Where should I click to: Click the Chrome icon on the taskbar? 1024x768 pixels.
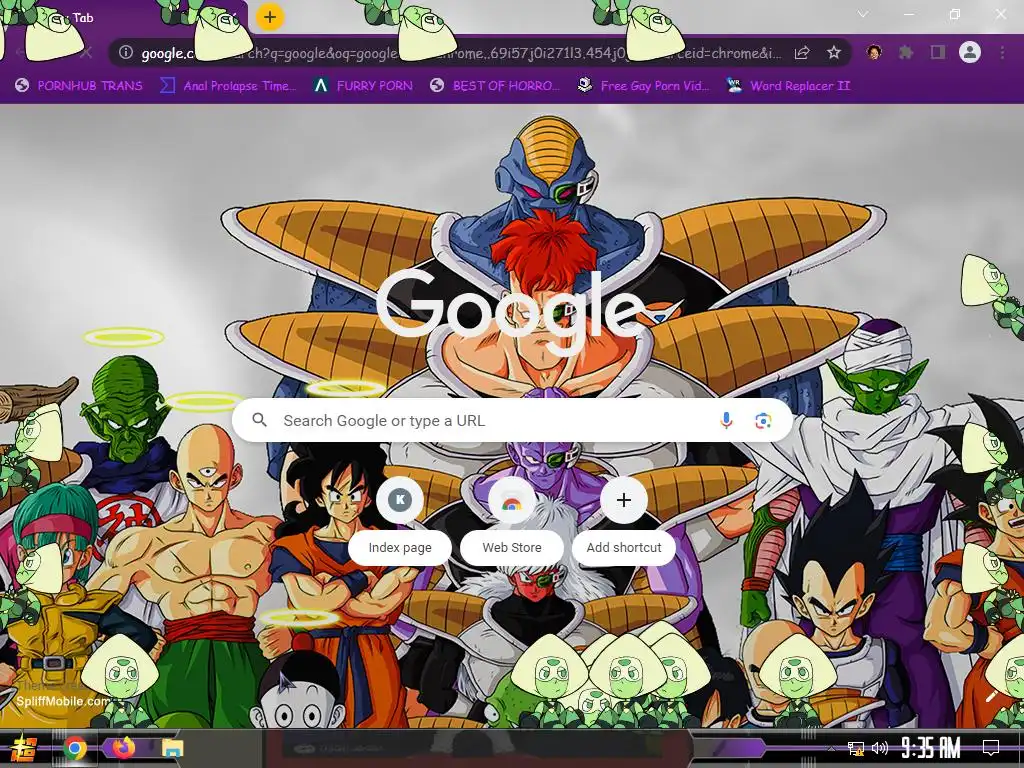click(x=75, y=748)
